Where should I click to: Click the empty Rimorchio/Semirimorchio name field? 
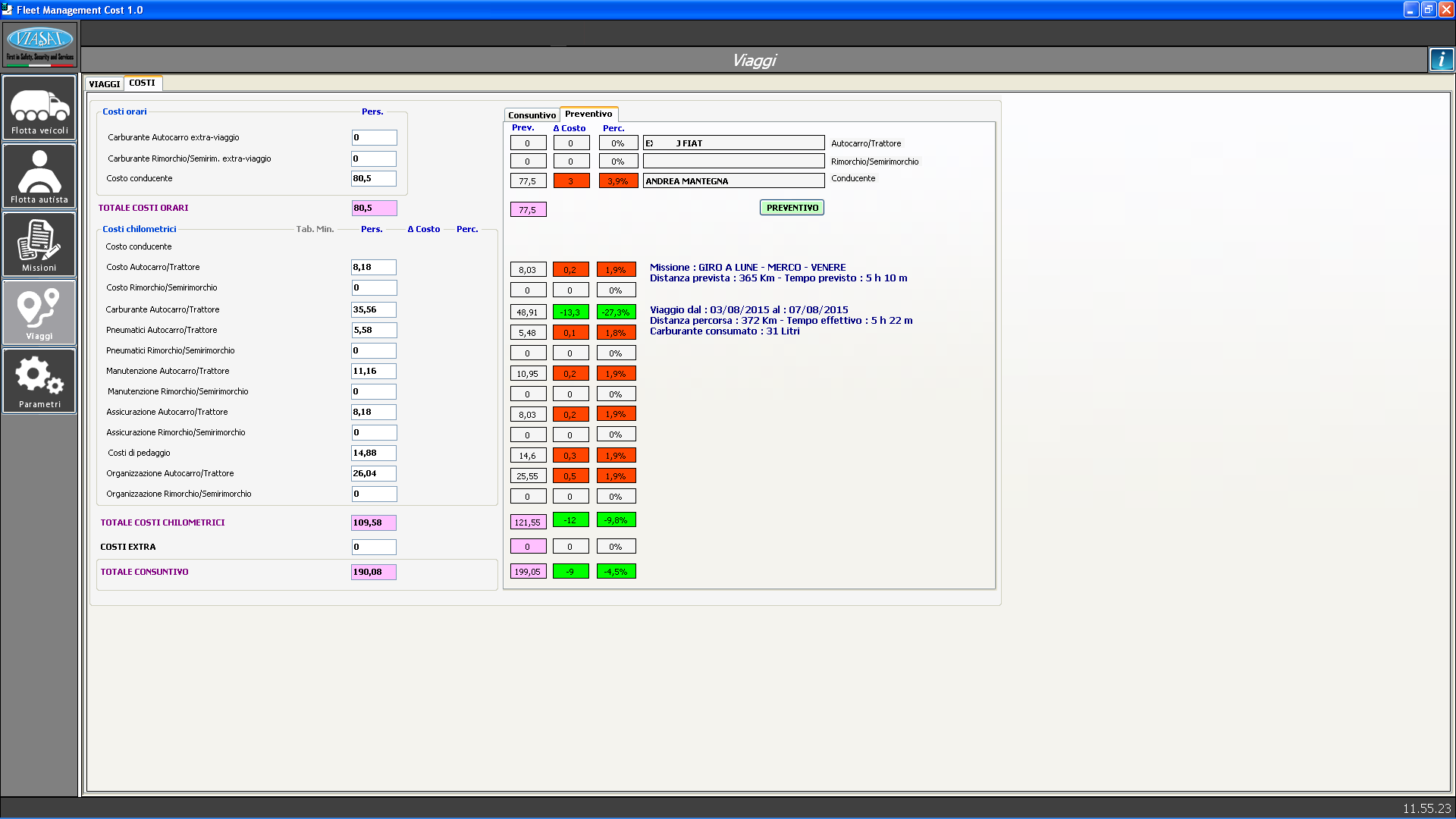coord(734,161)
